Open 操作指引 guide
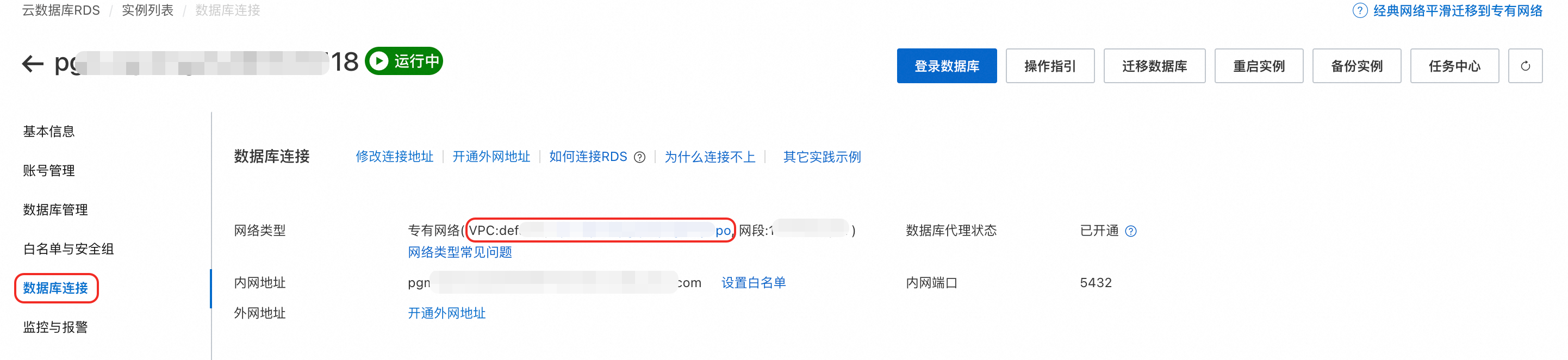 [1049, 66]
